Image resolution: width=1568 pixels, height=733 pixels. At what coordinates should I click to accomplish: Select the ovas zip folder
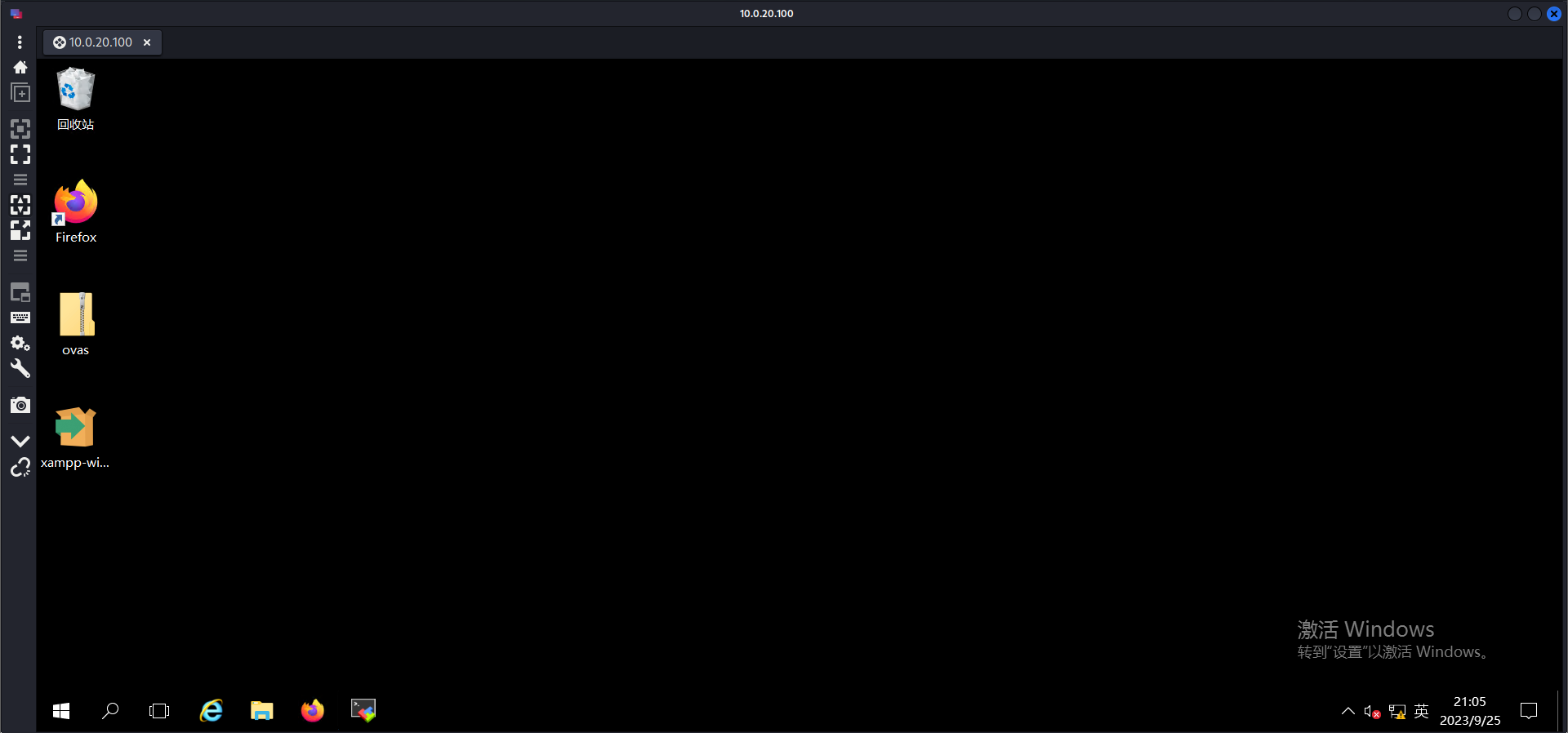point(75,324)
